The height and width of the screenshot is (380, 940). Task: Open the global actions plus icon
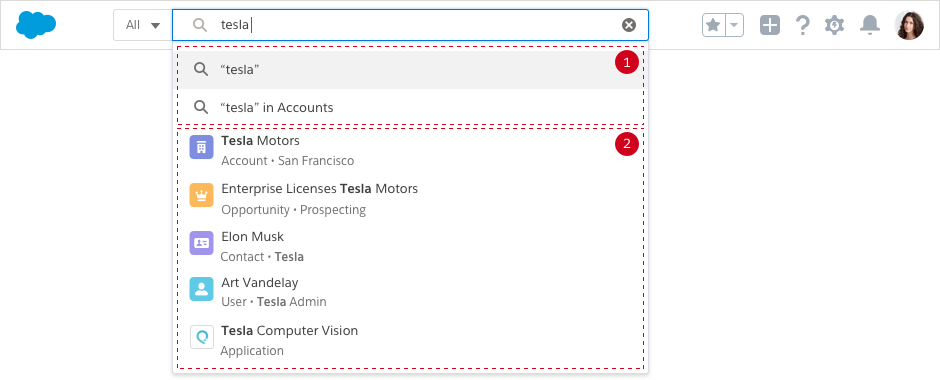tap(770, 25)
